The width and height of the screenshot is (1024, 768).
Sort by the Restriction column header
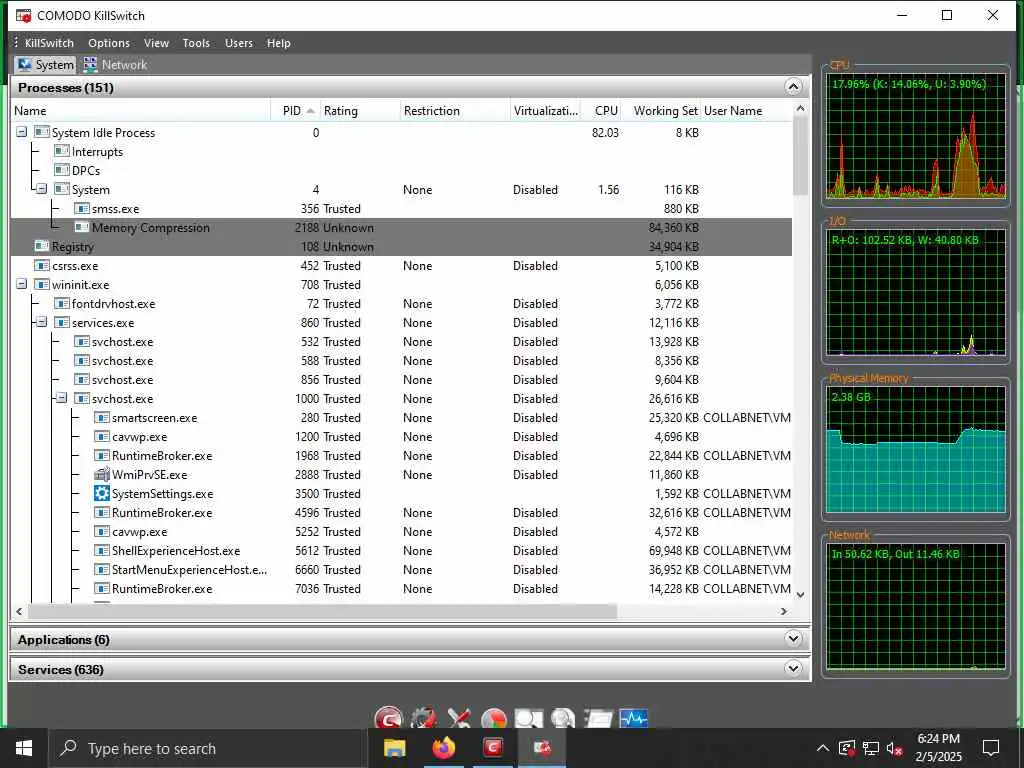point(455,111)
